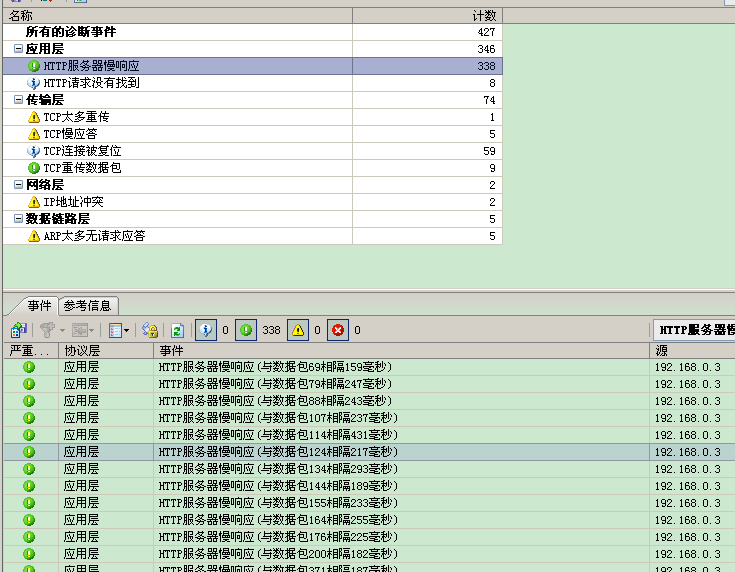Click info icon beside TCP连接被复位
This screenshot has width=735, height=572.
coord(34,151)
